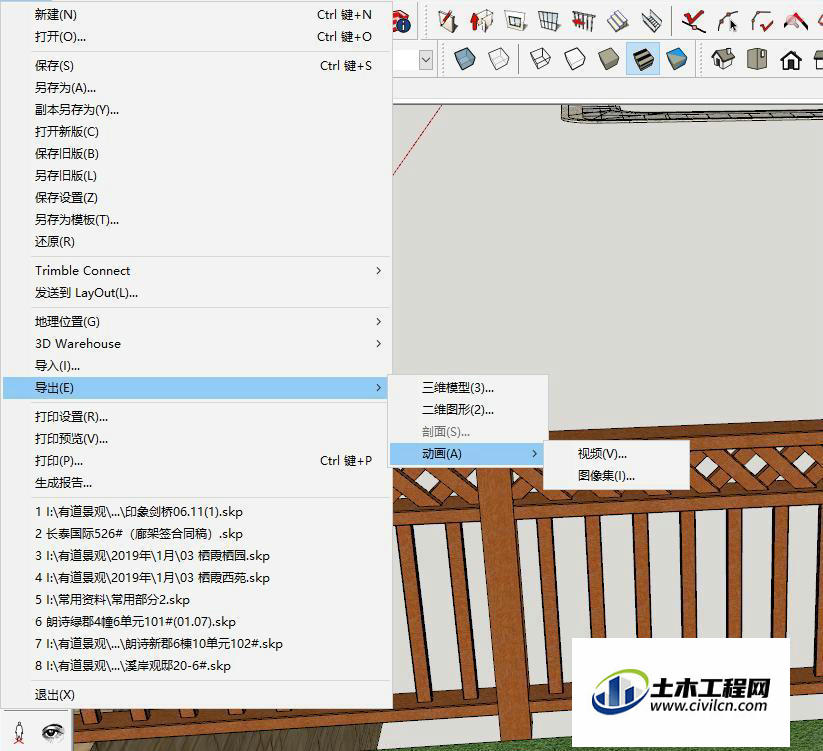Screen dimensions: 823x751
Task: Expand 地理位置(G) submenu arrow
Action: [x=378, y=322]
